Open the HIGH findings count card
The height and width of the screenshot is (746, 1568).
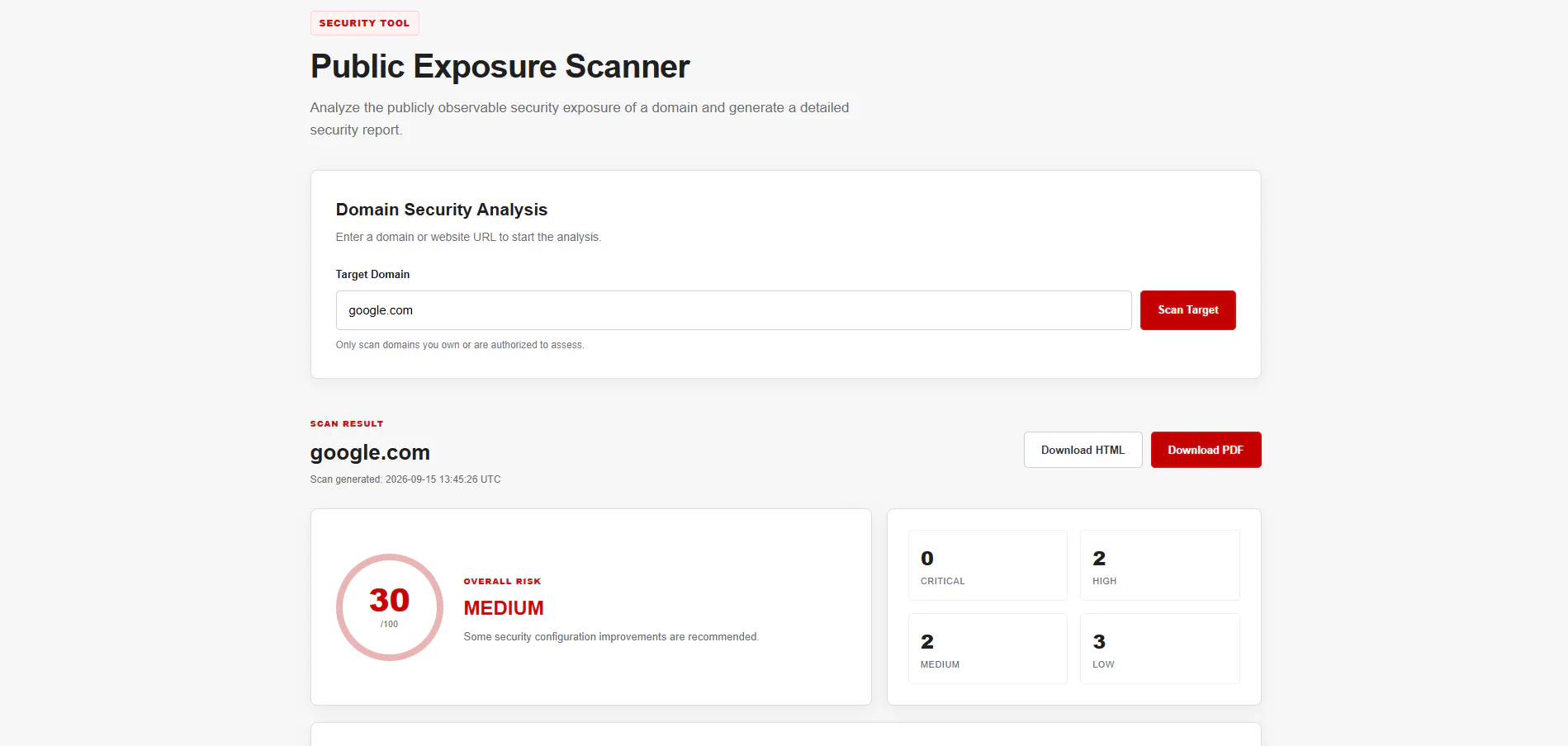coord(1159,565)
